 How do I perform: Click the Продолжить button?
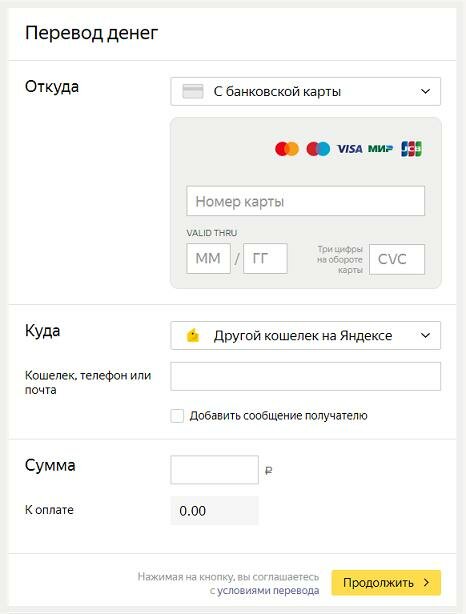point(386,583)
